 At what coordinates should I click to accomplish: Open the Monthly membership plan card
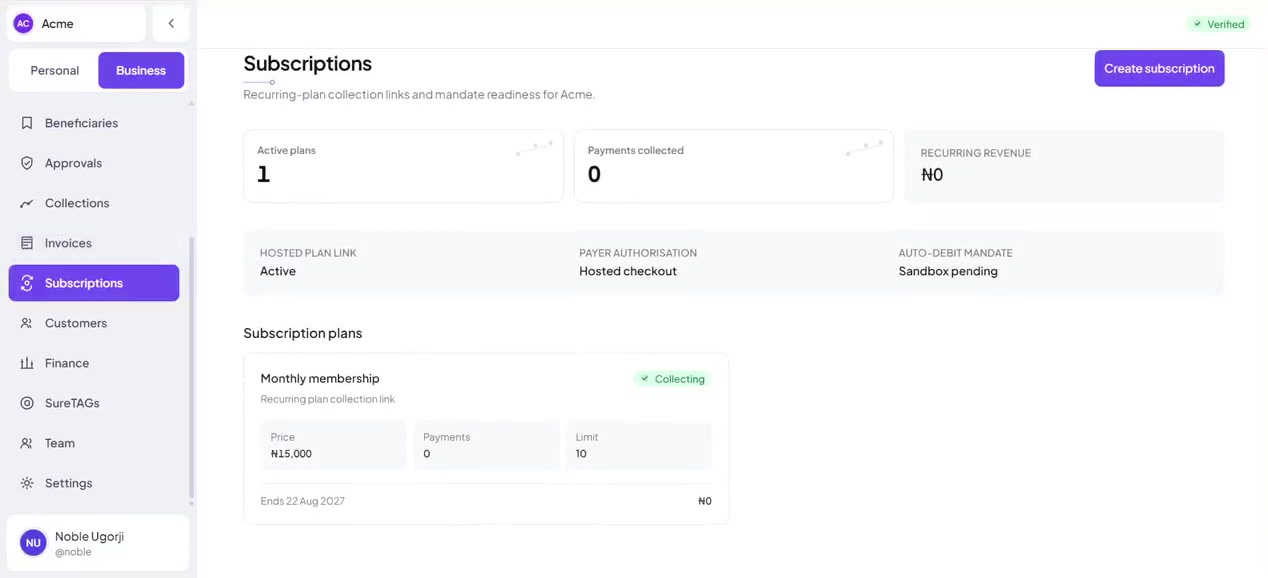(486, 438)
